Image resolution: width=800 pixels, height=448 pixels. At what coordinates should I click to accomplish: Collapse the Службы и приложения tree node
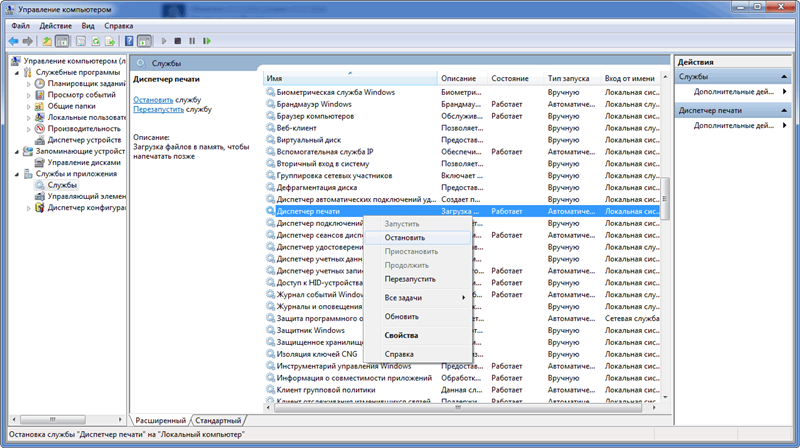pyautogui.click(x=15, y=174)
